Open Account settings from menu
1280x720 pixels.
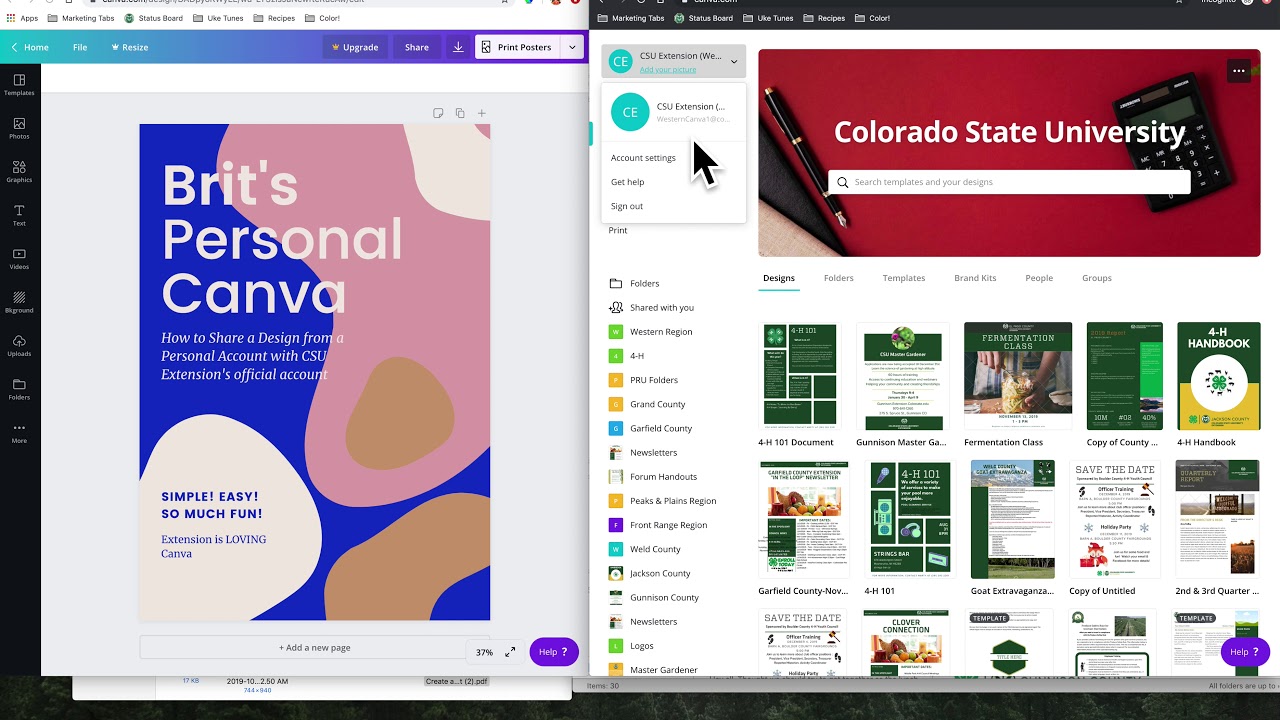click(x=643, y=158)
